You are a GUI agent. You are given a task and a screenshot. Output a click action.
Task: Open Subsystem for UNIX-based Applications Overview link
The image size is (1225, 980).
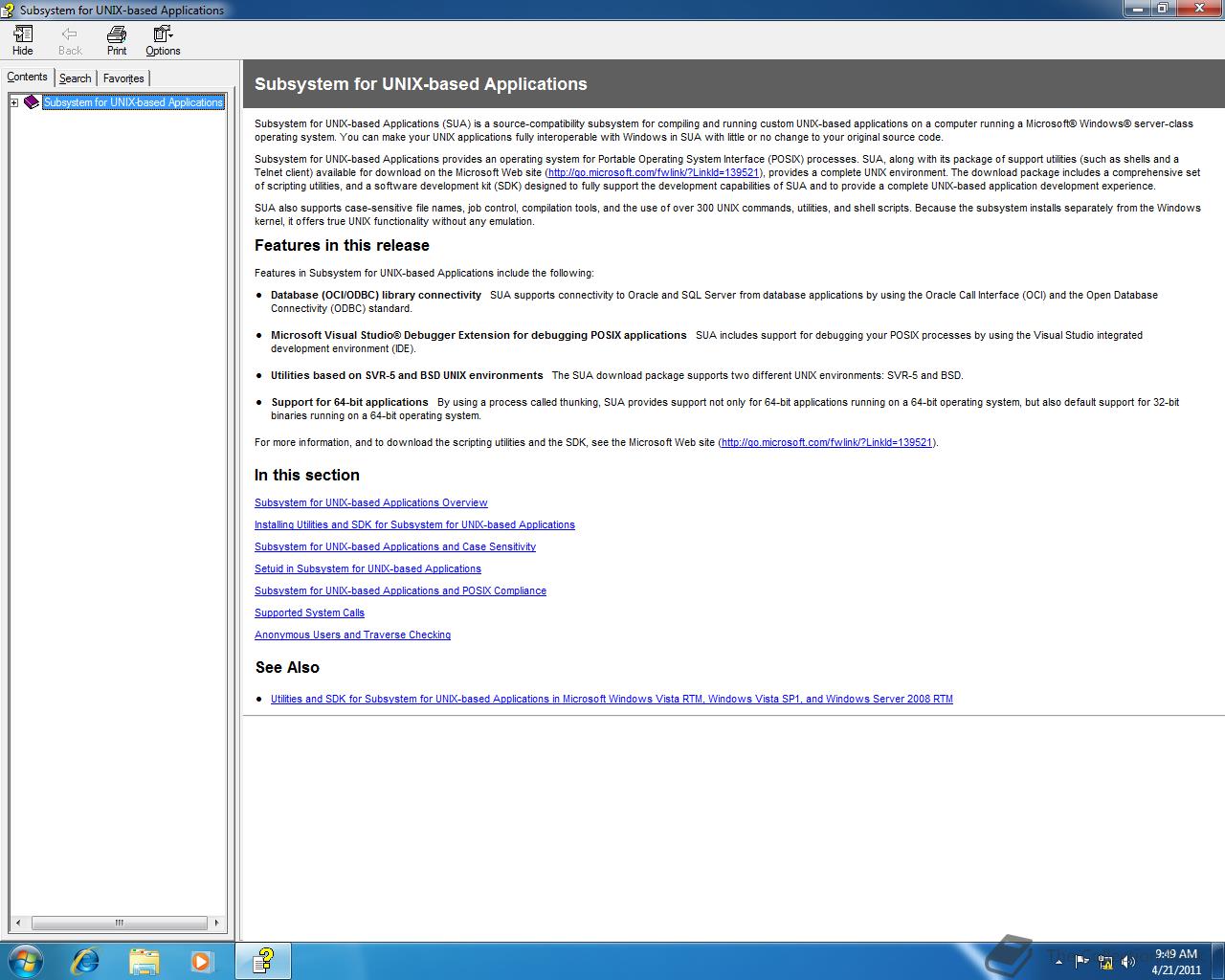[x=371, y=502]
